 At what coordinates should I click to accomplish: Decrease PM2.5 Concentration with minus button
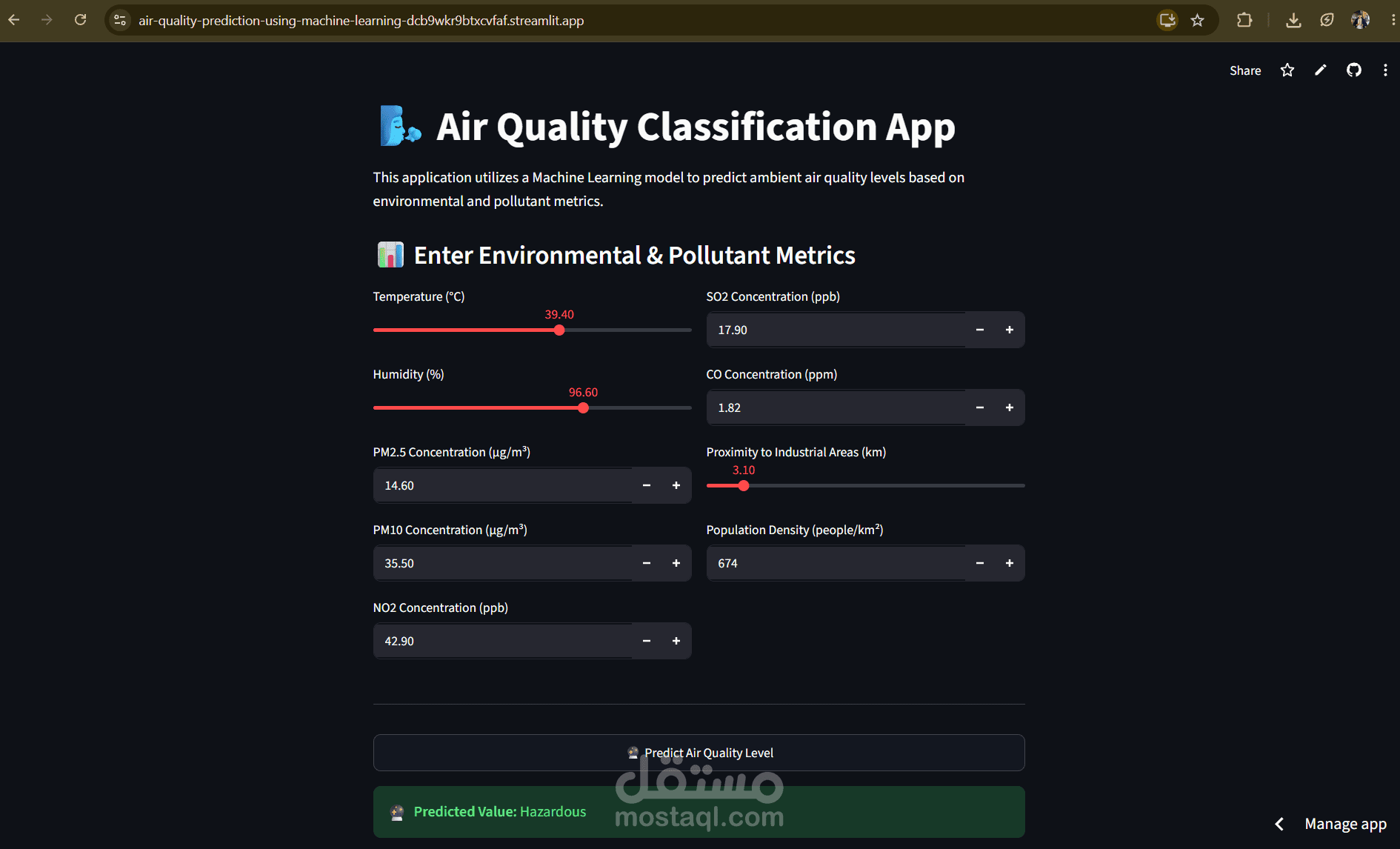647,485
